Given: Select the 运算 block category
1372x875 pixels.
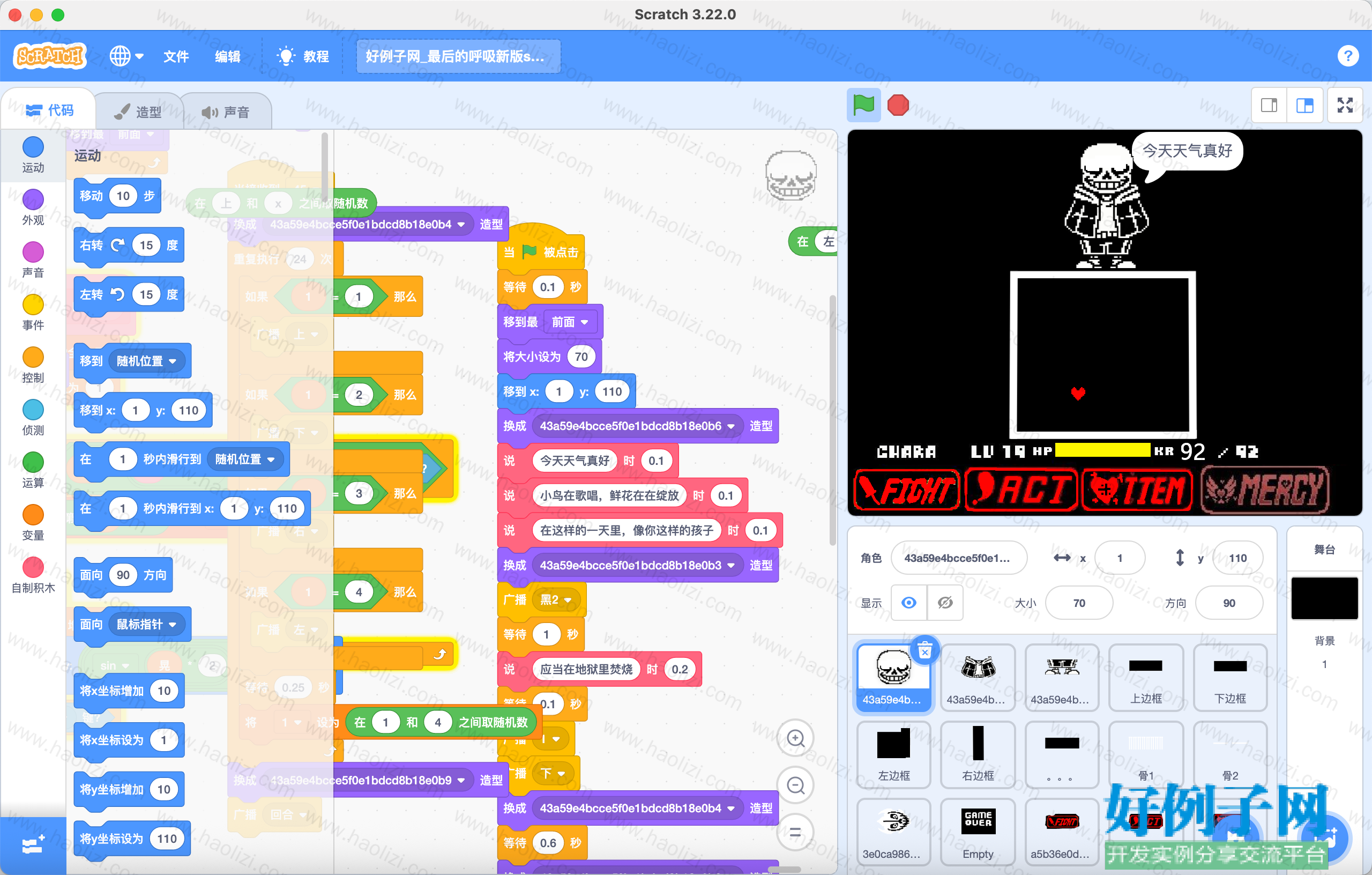Looking at the screenshot, I should pyautogui.click(x=33, y=470).
